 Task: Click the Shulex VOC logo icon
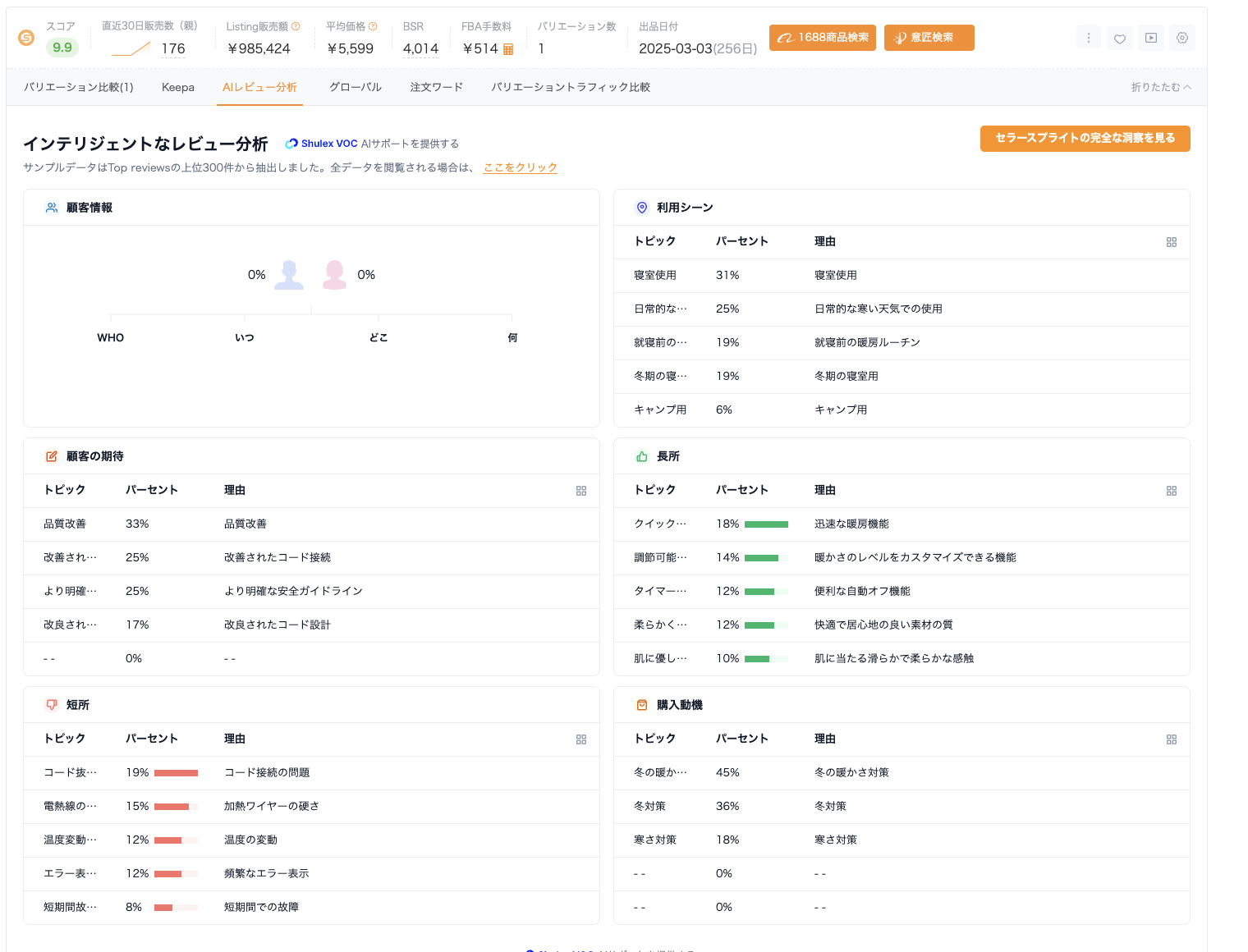pyautogui.click(x=291, y=143)
